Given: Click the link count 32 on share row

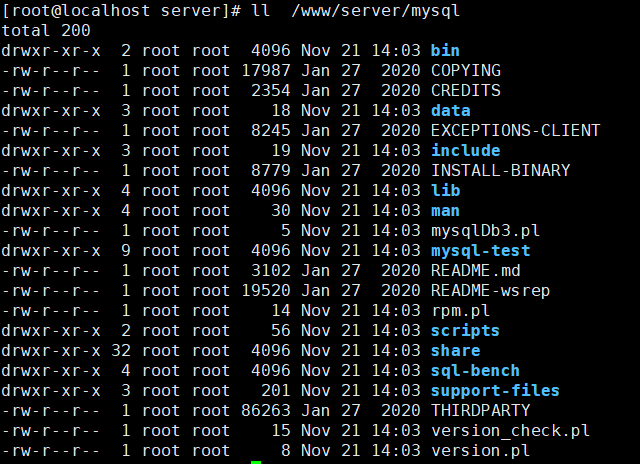Looking at the screenshot, I should pos(121,351).
